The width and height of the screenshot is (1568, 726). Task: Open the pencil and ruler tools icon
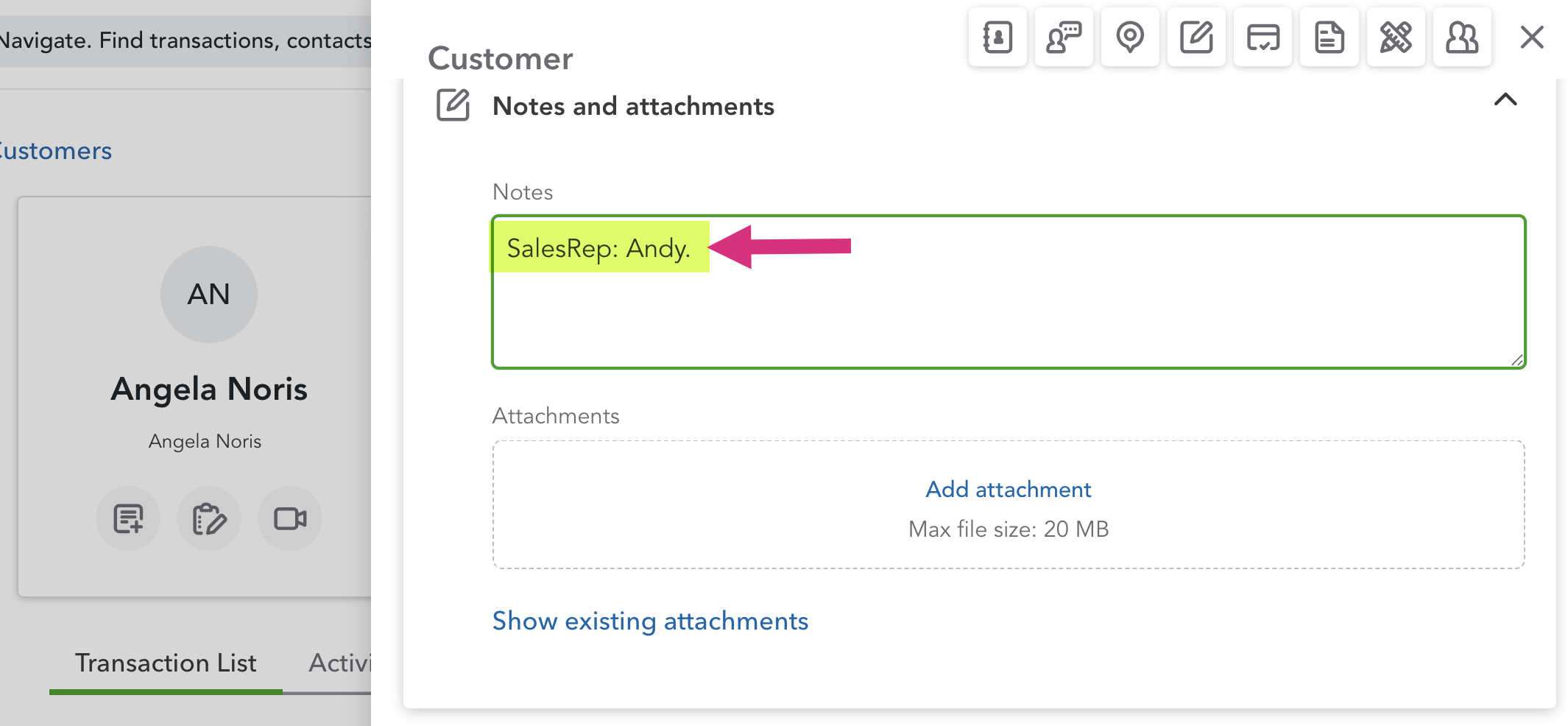click(x=1396, y=38)
